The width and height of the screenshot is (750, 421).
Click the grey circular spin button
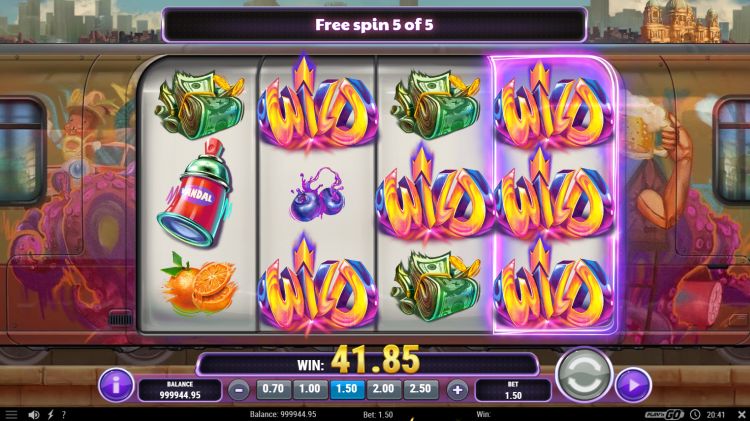coord(584,376)
